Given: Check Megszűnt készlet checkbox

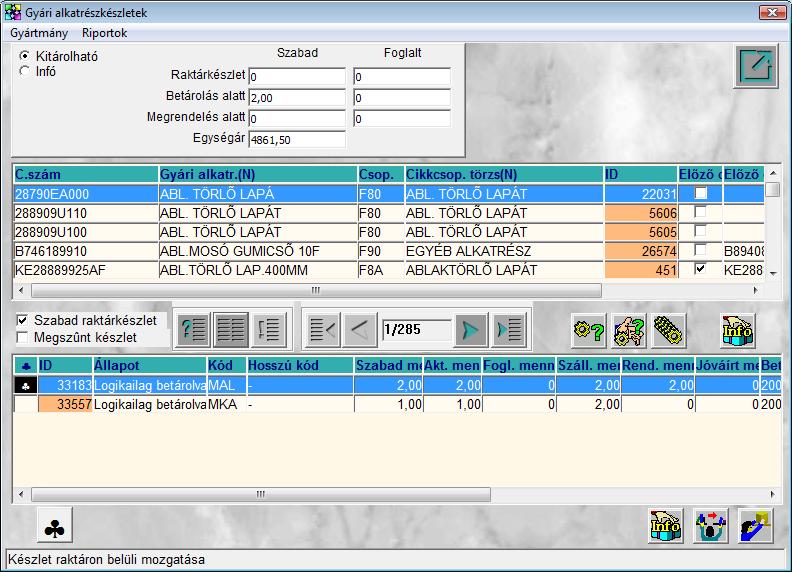Looking at the screenshot, I should tap(22, 337).
